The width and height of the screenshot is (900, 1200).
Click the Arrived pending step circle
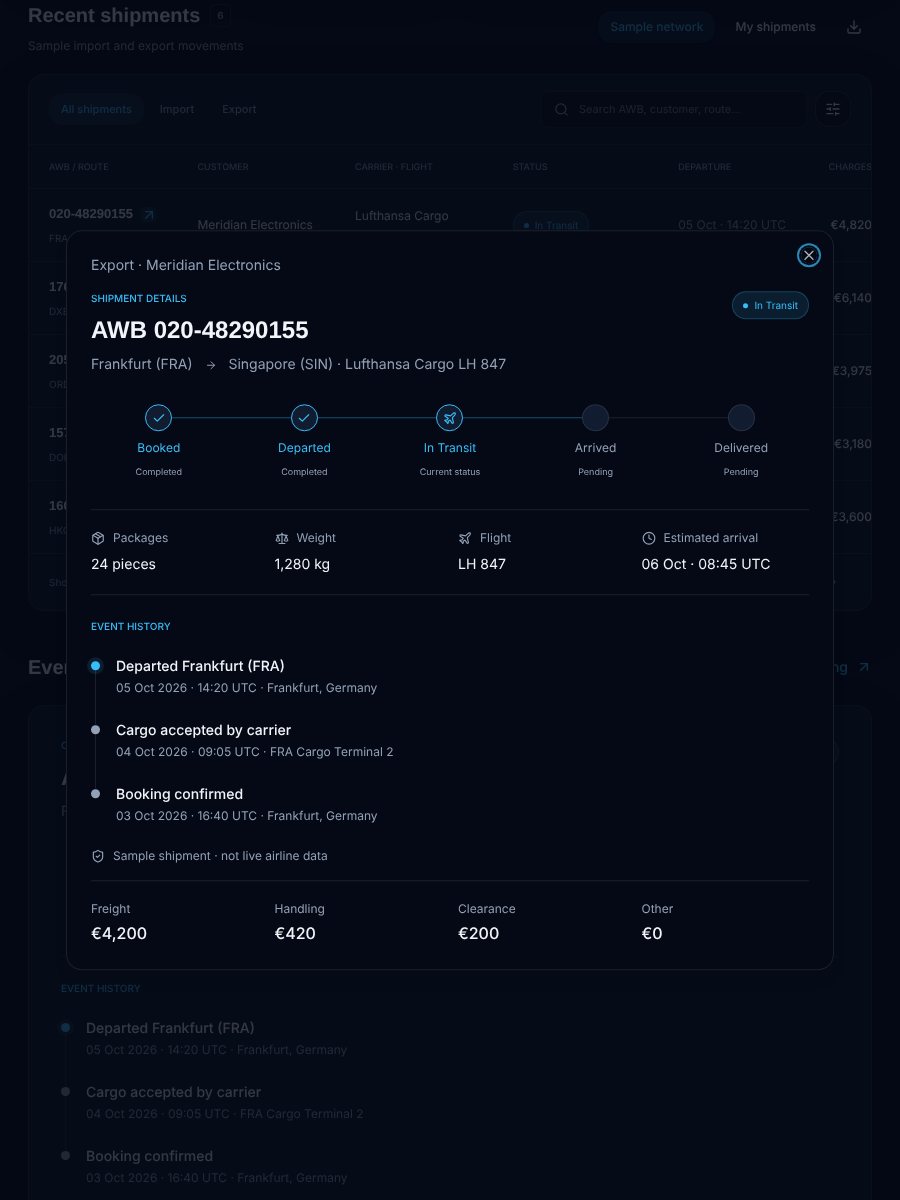pos(595,418)
